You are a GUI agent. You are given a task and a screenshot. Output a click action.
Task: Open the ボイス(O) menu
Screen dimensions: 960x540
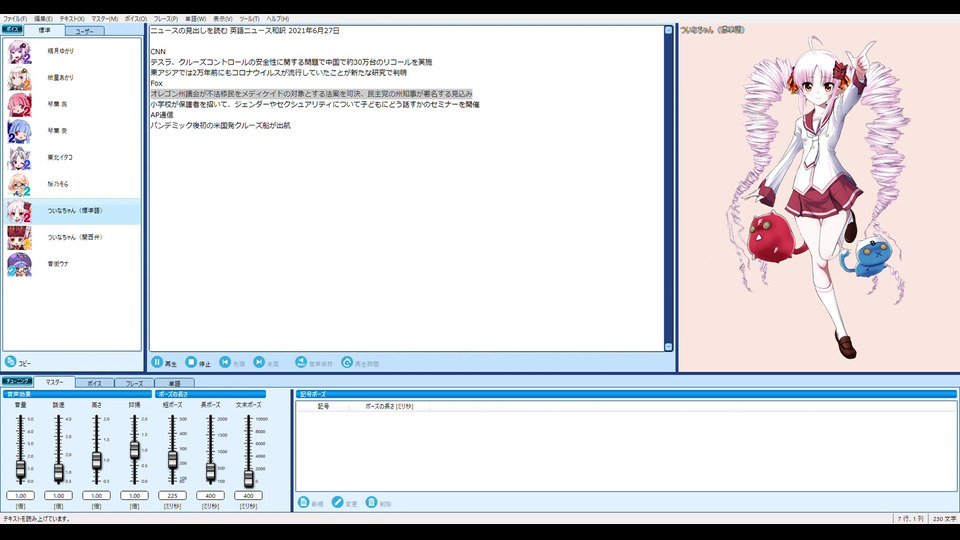coord(136,19)
